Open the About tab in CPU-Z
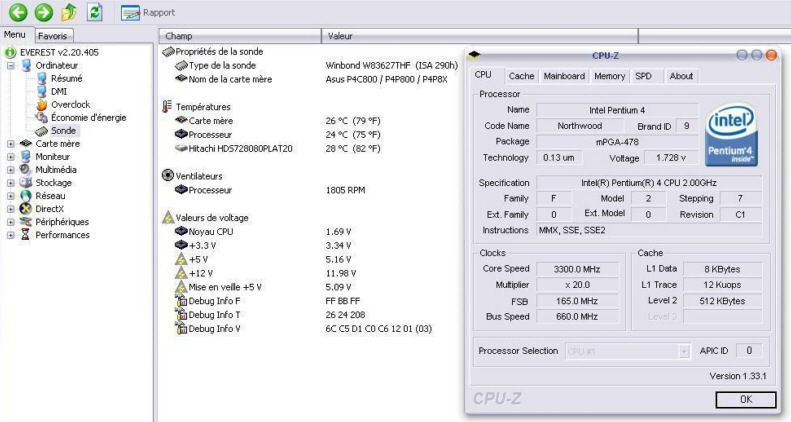791x422 pixels. click(681, 76)
